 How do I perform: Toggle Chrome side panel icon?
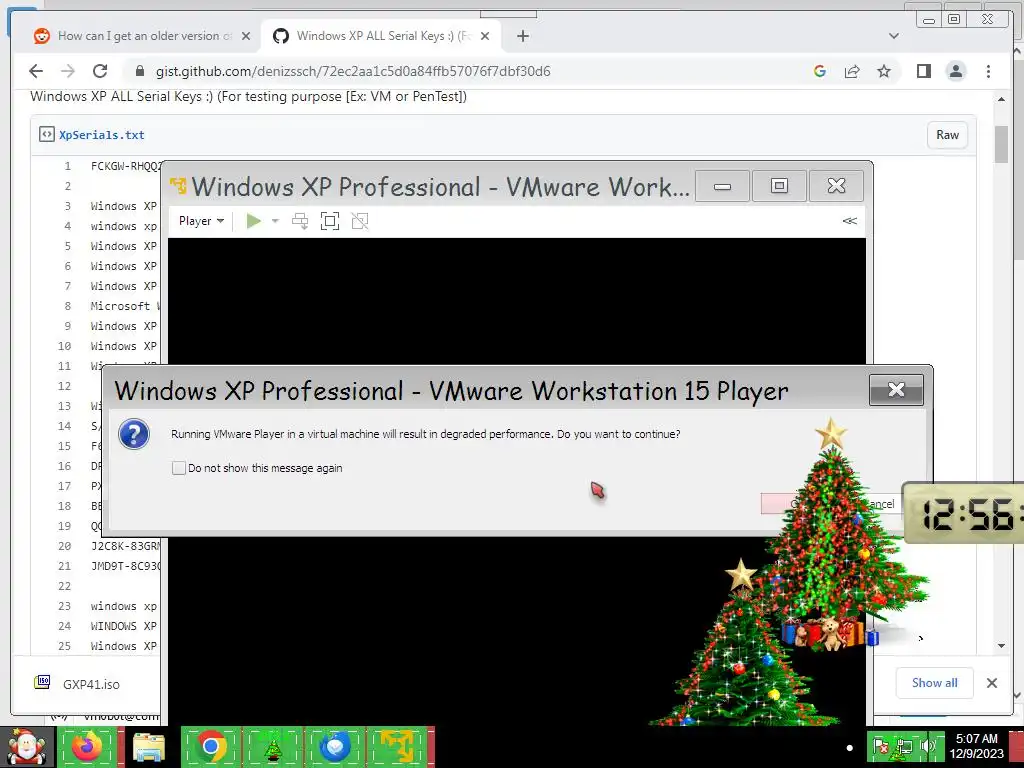click(x=923, y=71)
